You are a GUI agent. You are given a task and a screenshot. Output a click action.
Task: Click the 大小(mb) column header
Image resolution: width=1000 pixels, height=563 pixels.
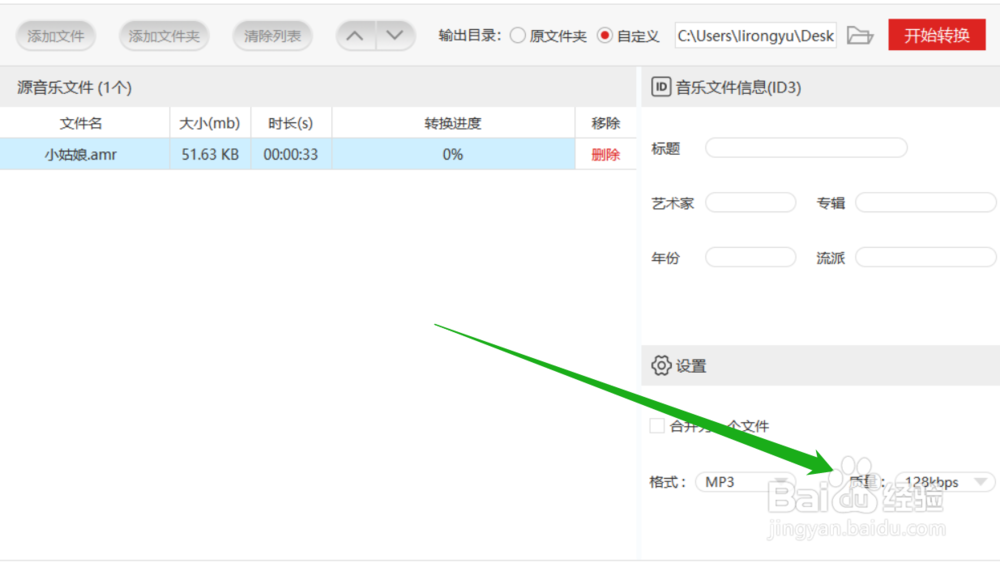click(210, 123)
